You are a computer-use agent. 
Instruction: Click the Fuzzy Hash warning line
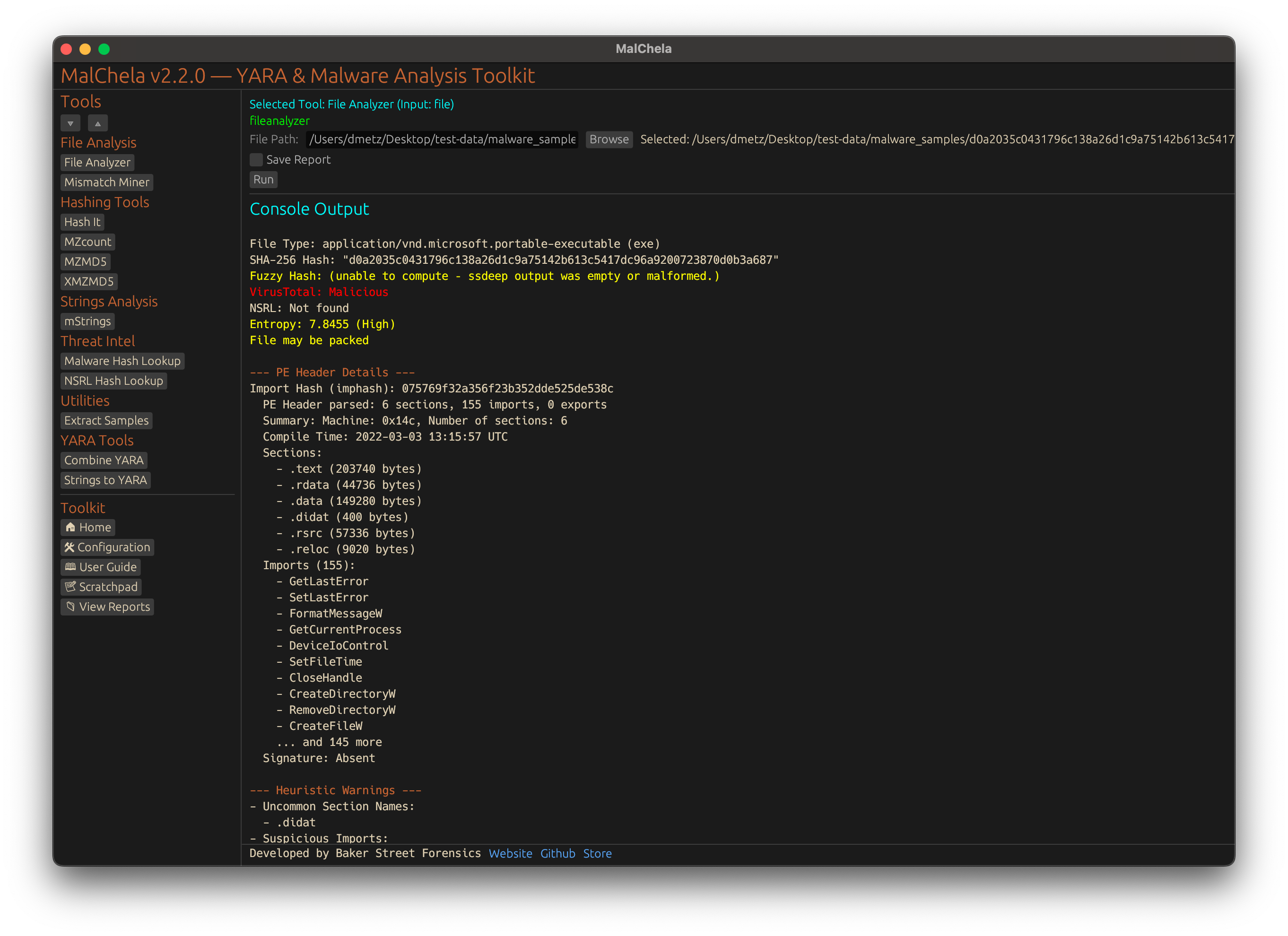(485, 277)
